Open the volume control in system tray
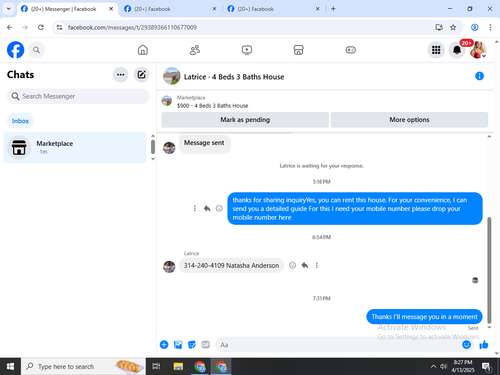This screenshot has width=500, height=375. (443, 366)
